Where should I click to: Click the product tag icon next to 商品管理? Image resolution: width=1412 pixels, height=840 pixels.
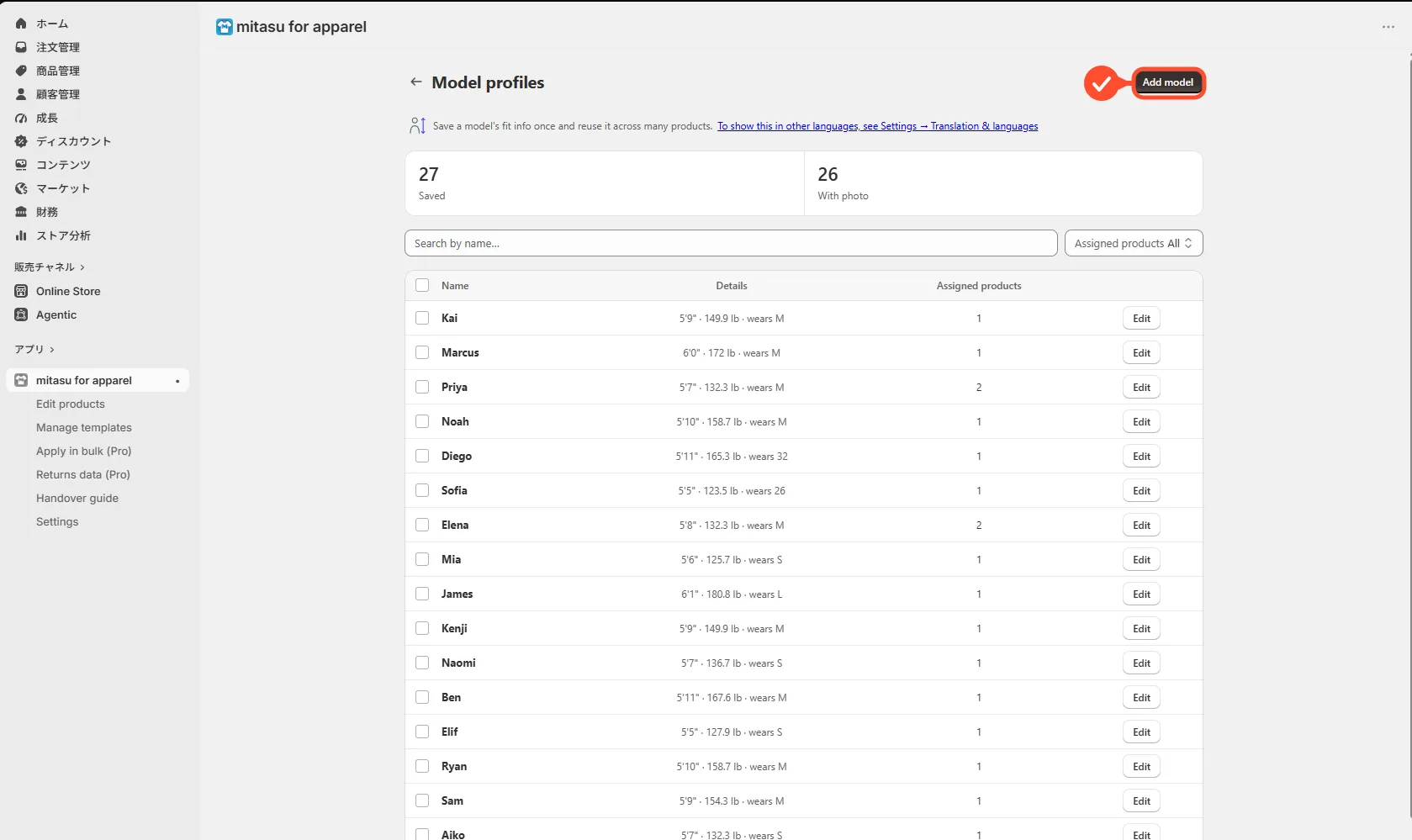point(21,71)
